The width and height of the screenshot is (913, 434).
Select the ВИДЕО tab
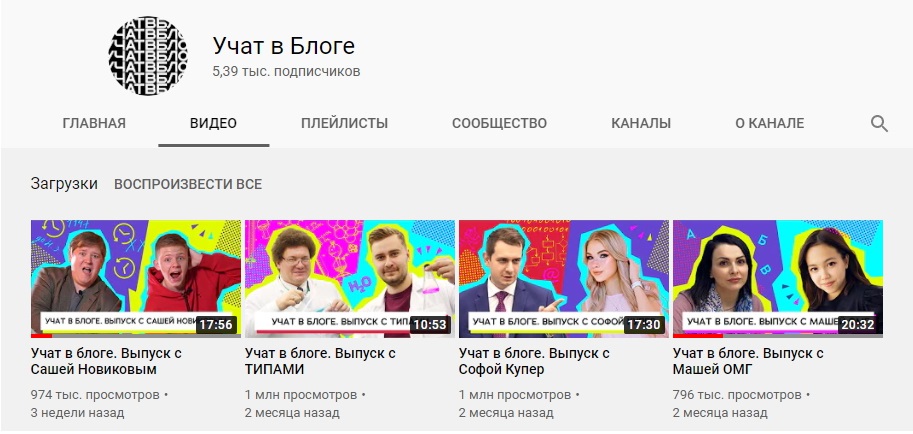point(213,124)
